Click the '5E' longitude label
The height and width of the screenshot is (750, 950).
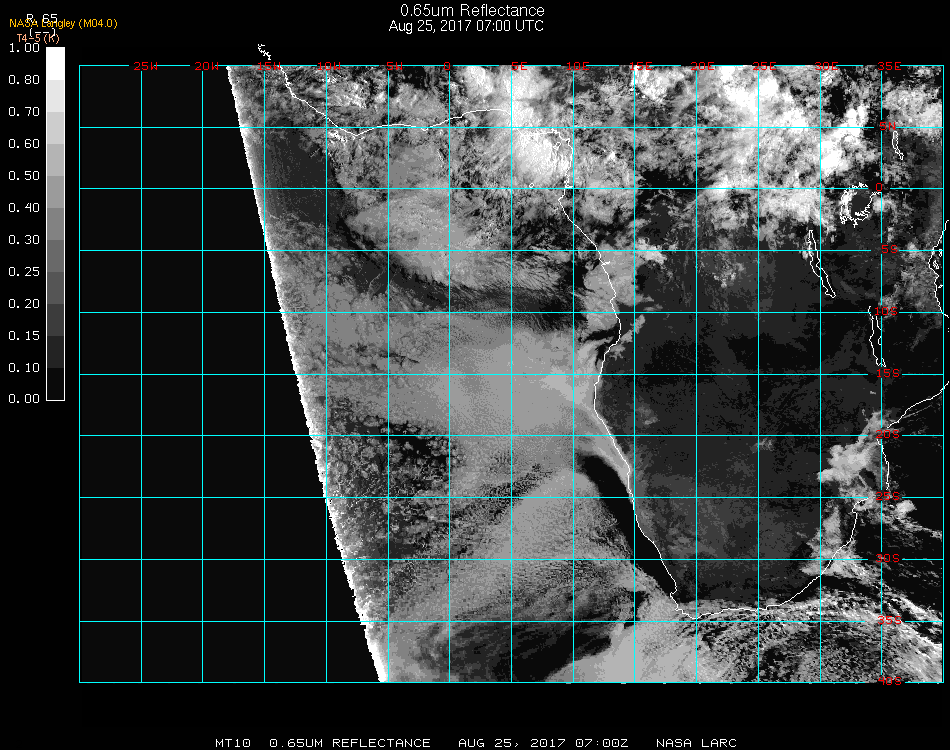pyautogui.click(x=519, y=66)
